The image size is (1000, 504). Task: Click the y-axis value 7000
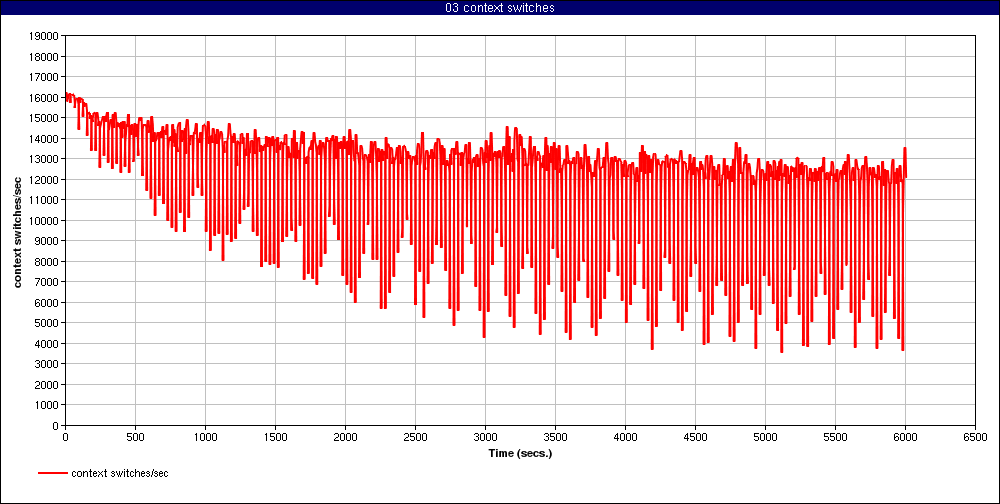(47, 282)
